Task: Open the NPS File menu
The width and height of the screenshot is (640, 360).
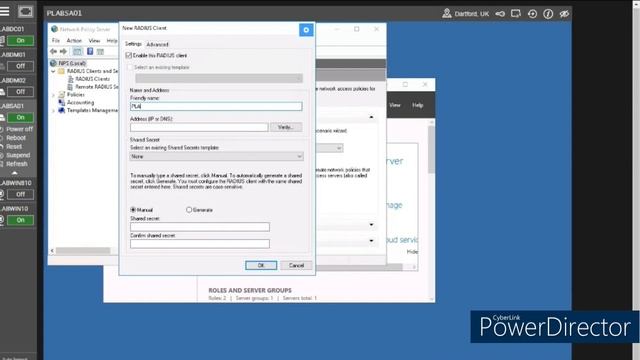Action: tap(56, 41)
